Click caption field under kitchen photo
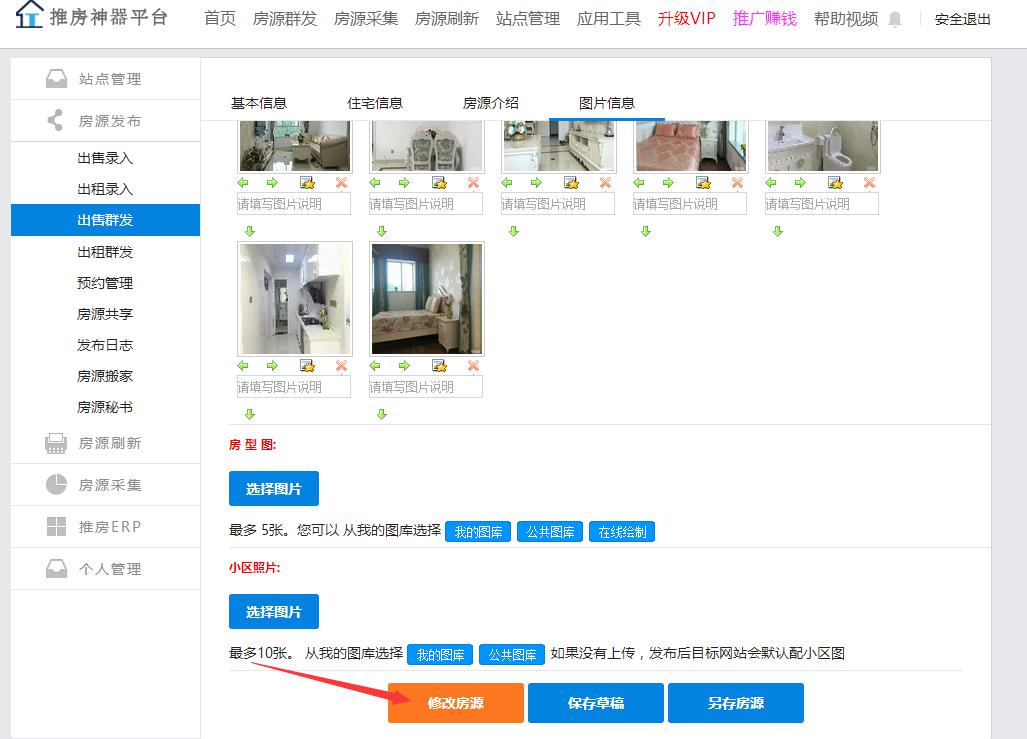Image resolution: width=1027 pixels, height=739 pixels. point(294,387)
